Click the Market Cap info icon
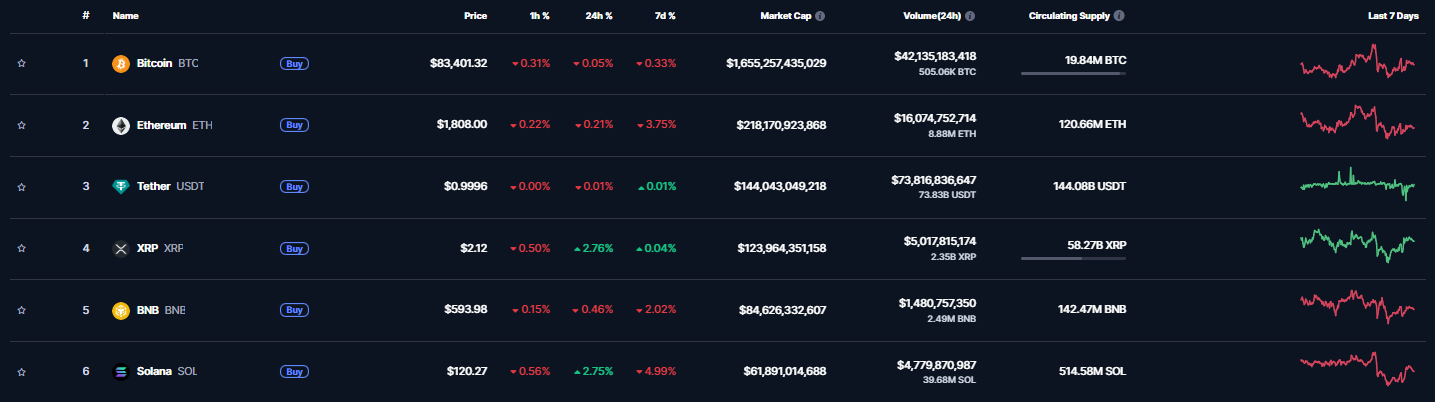 pos(820,16)
